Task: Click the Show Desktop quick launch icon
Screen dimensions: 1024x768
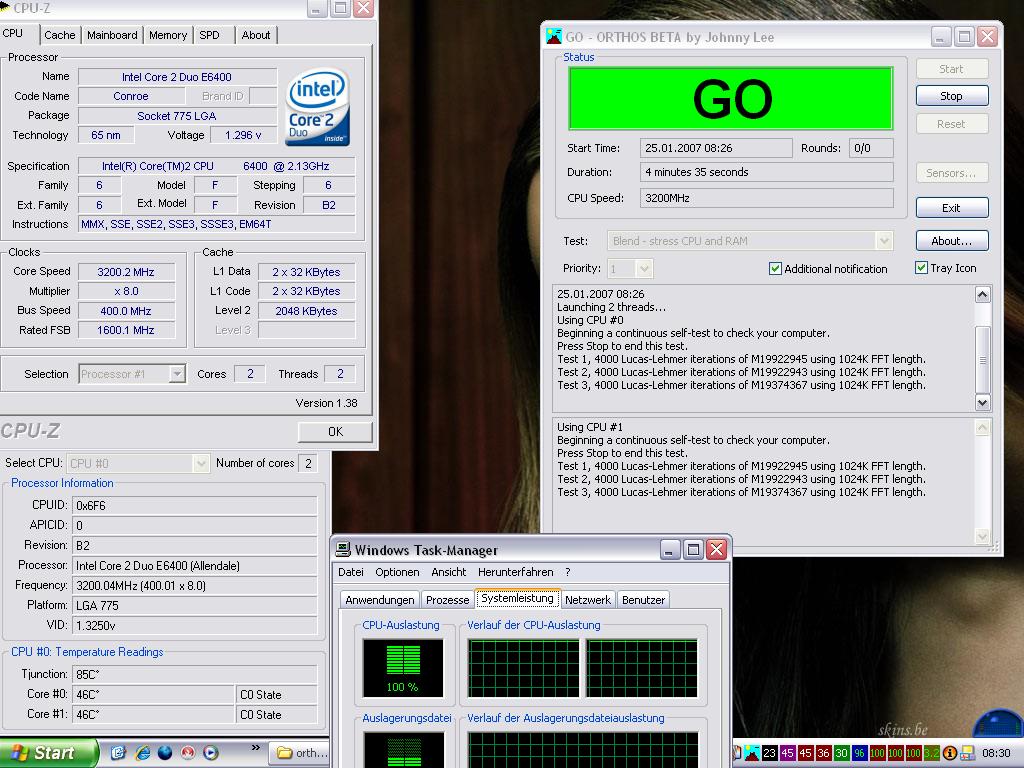Action: [118, 753]
